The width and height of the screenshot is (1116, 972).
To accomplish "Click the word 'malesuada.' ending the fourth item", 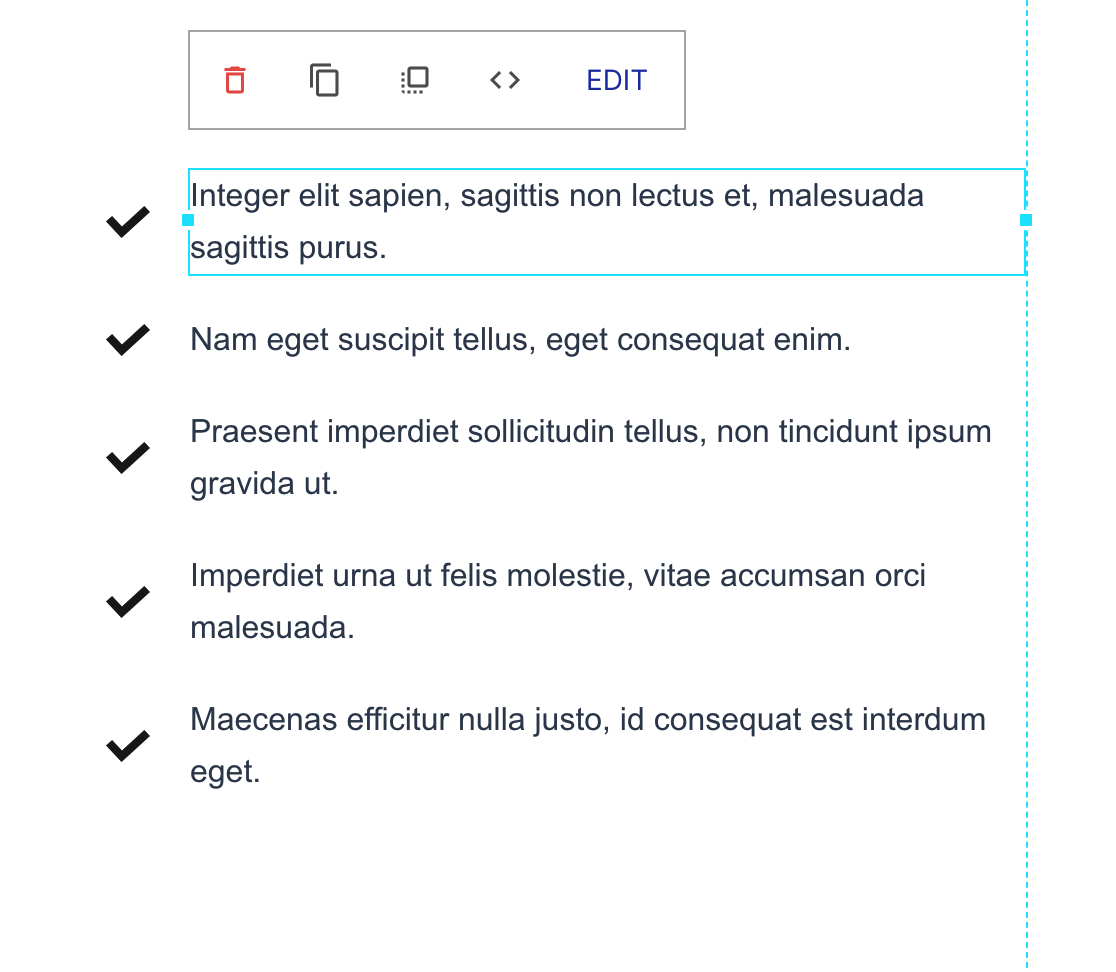I will [272, 628].
